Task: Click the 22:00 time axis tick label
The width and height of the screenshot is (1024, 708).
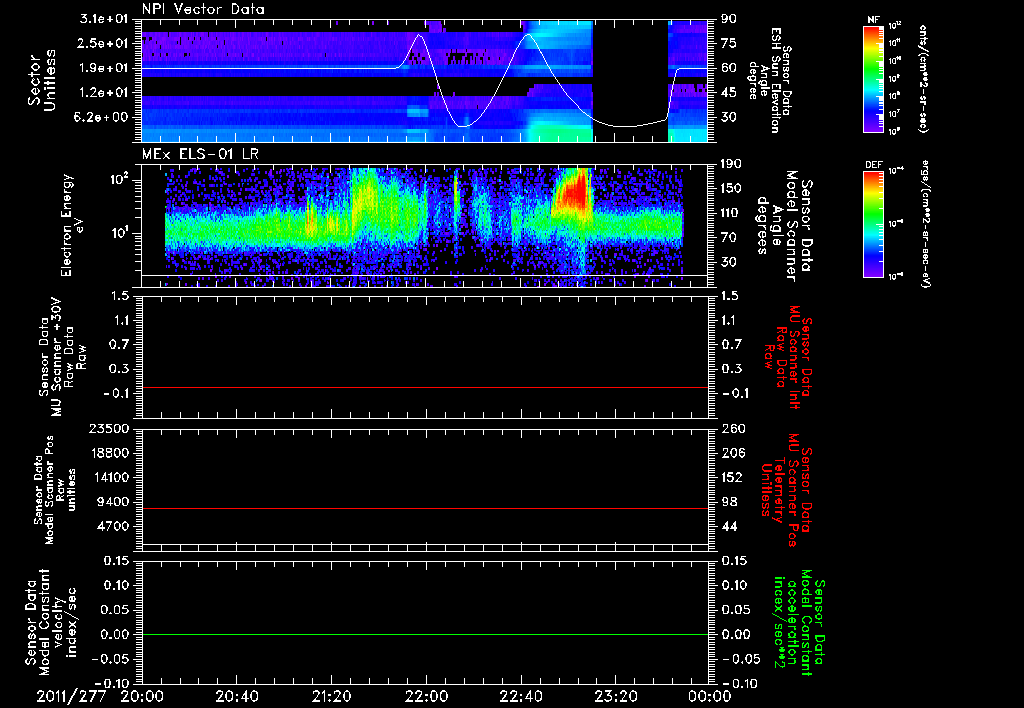Action: [426, 696]
